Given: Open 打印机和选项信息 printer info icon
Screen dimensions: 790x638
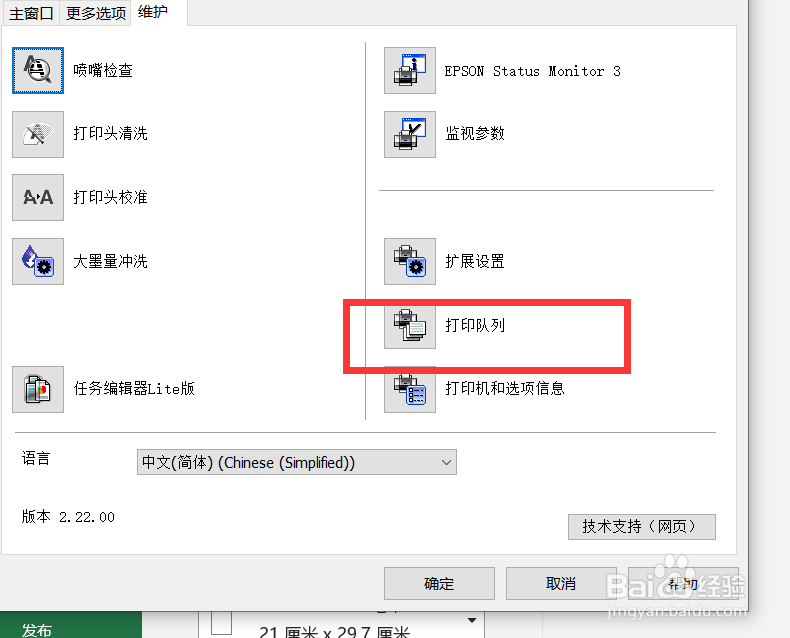Looking at the screenshot, I should point(410,389).
